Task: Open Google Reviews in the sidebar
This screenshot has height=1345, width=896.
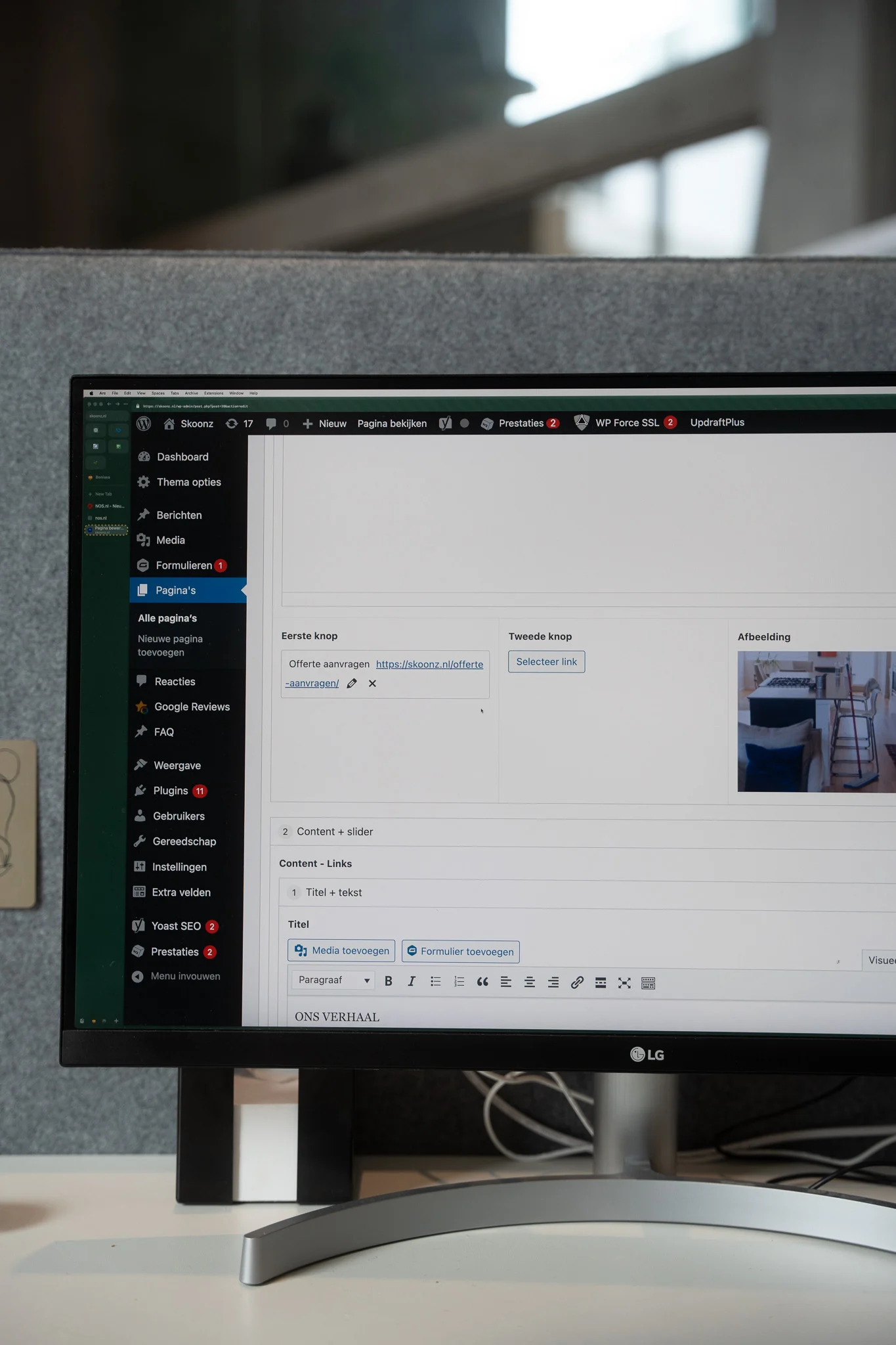Action: 183,707
